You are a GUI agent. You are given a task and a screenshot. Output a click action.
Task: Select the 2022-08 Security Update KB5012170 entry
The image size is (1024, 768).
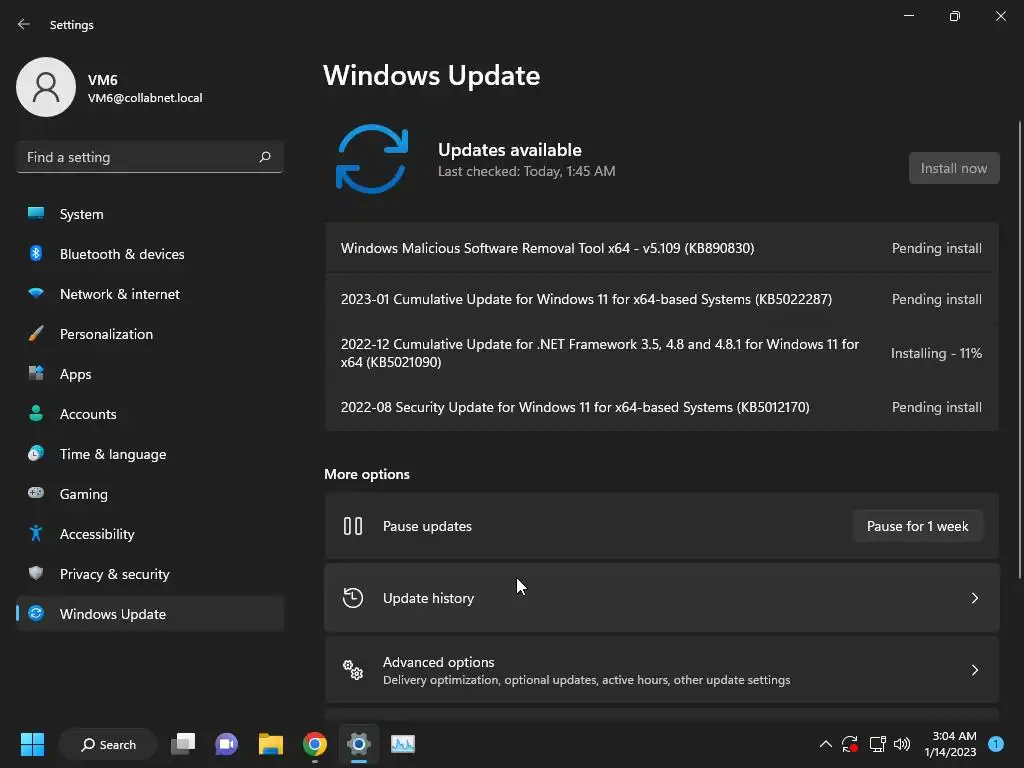click(662, 408)
